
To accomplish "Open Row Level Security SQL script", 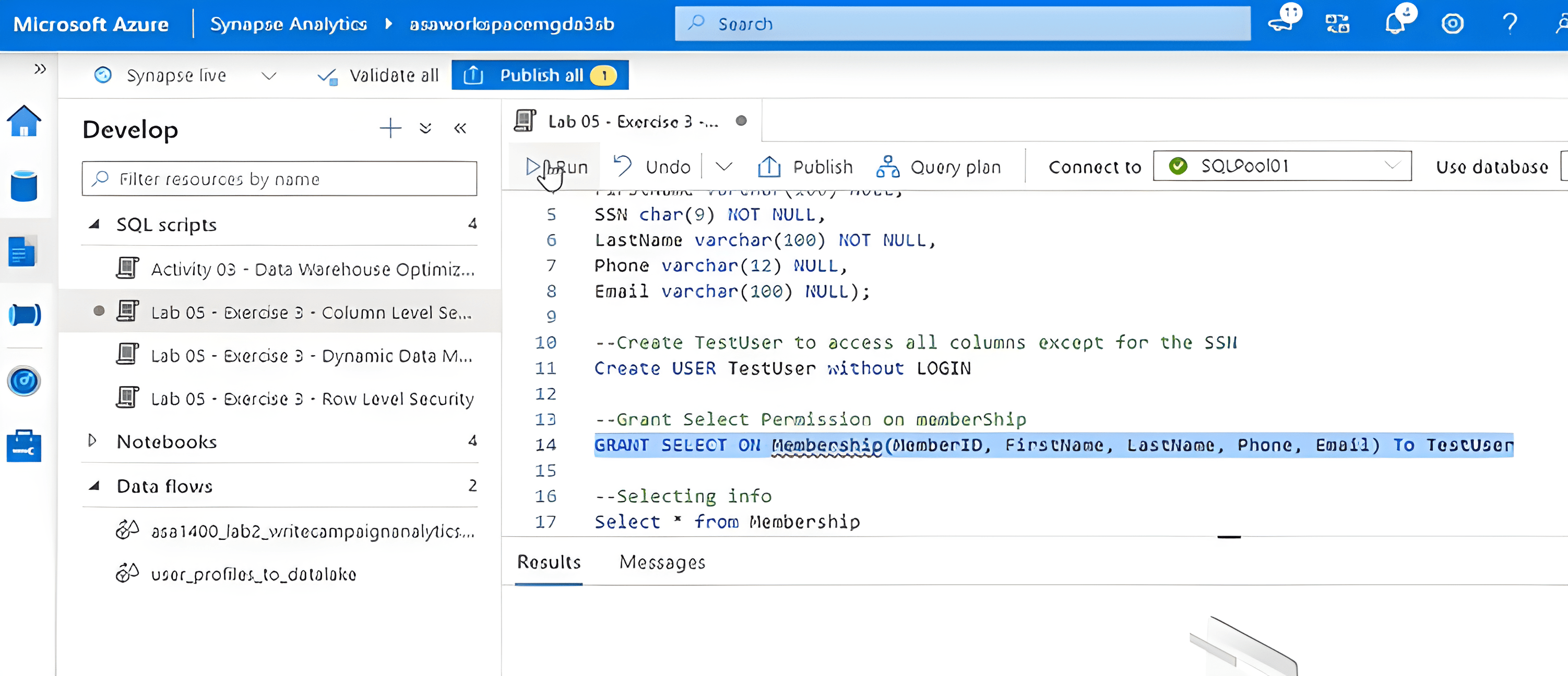I will [x=312, y=399].
